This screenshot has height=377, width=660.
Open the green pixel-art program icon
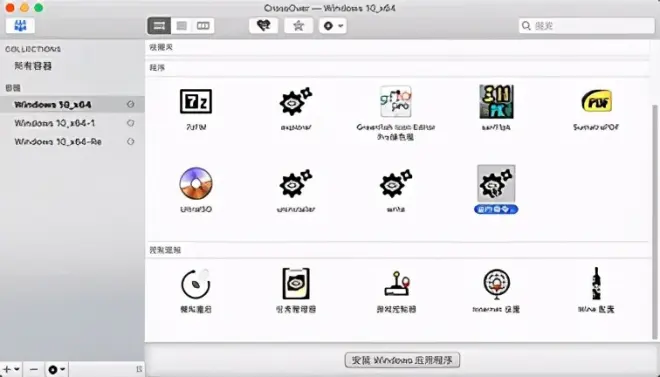496,101
